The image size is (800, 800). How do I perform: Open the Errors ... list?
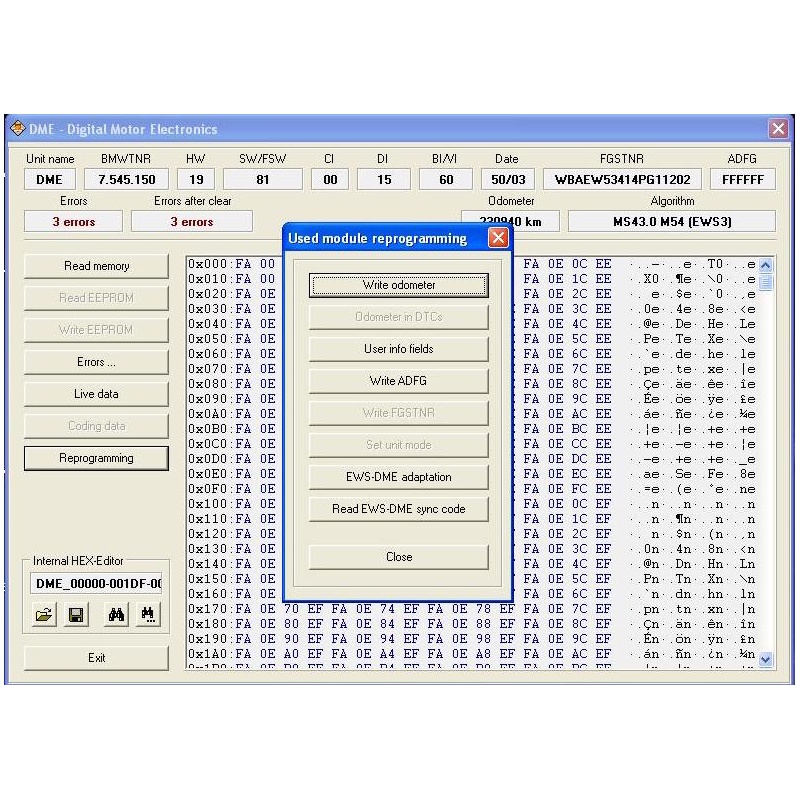(96, 362)
